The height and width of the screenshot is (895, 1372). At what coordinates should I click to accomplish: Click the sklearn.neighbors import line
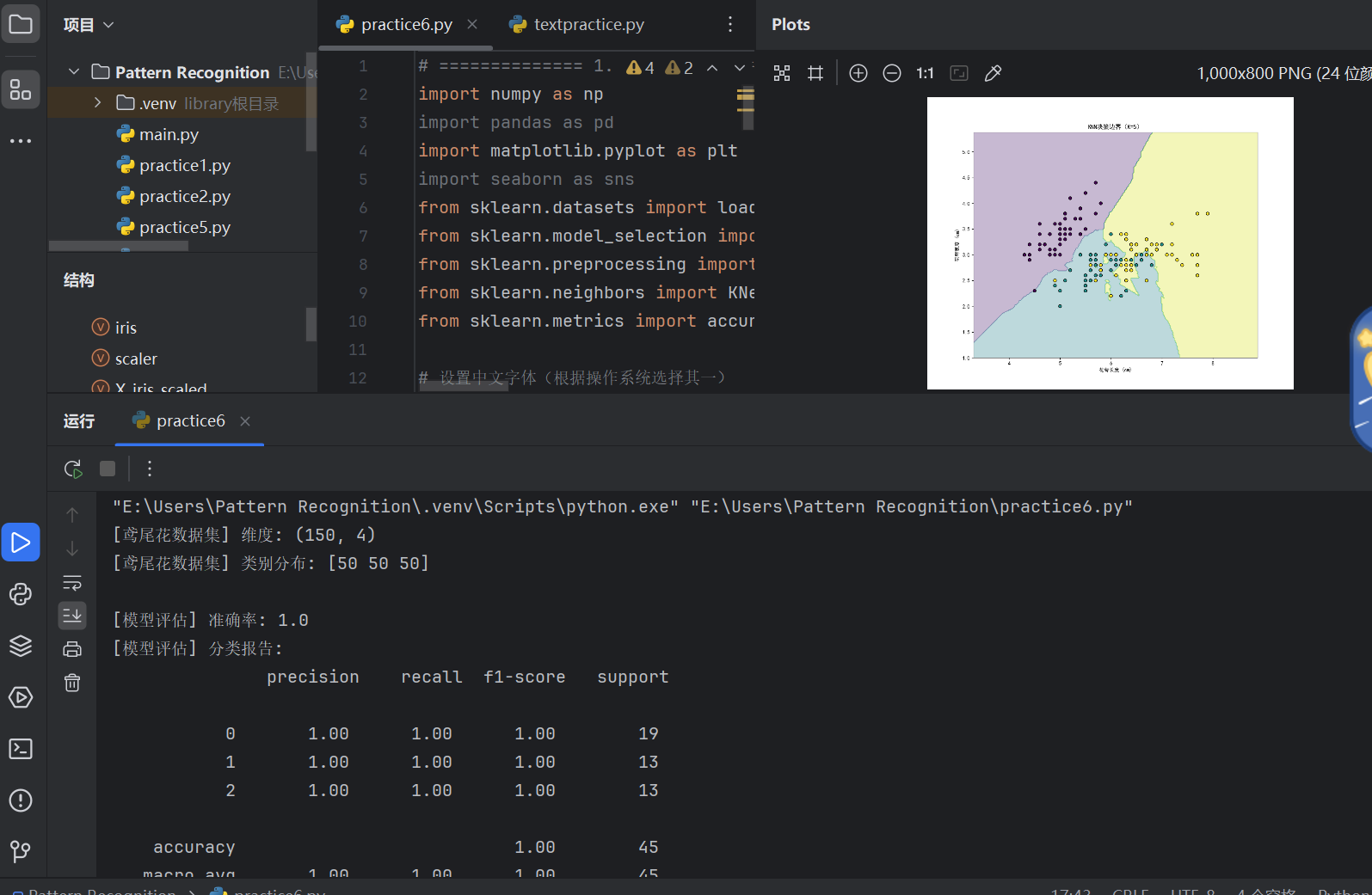[x=587, y=292]
